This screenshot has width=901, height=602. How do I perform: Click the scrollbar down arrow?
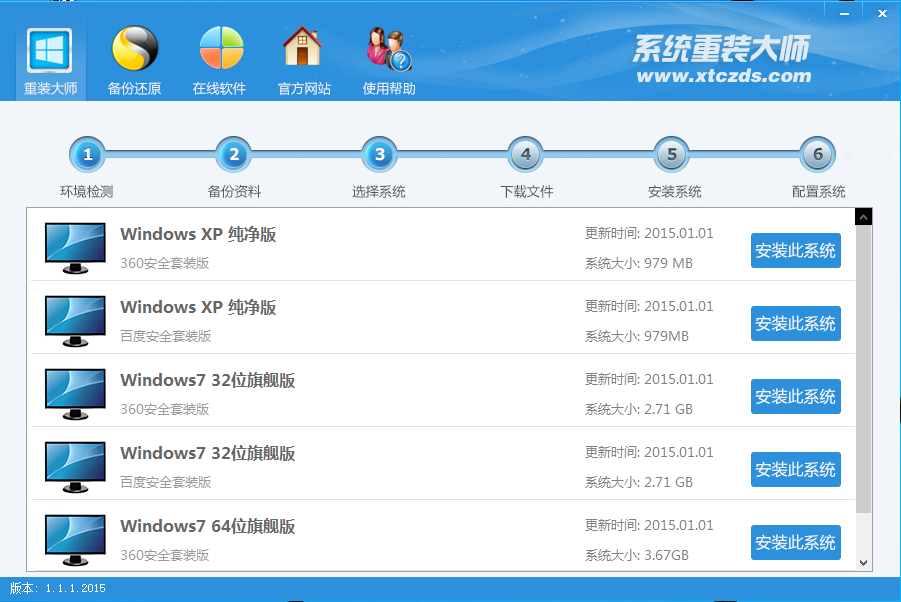(x=864, y=562)
